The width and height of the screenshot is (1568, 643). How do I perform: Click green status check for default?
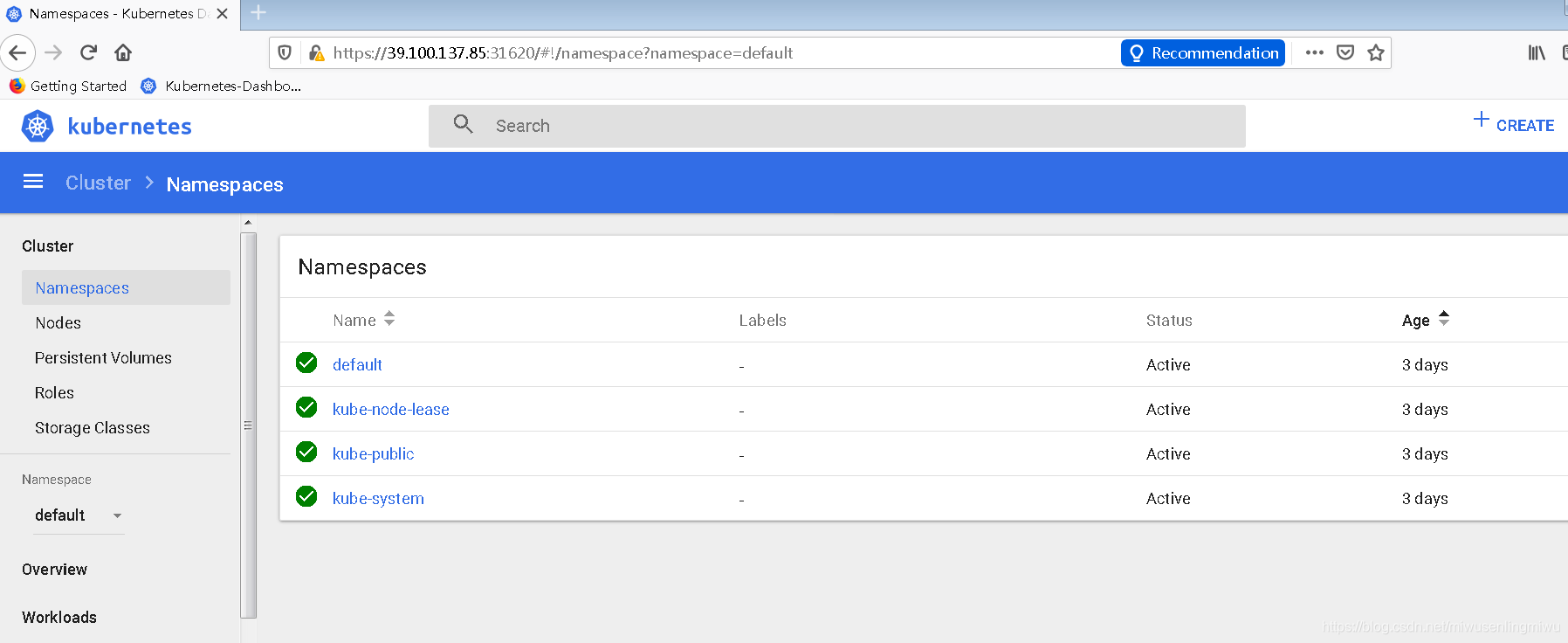click(x=306, y=363)
